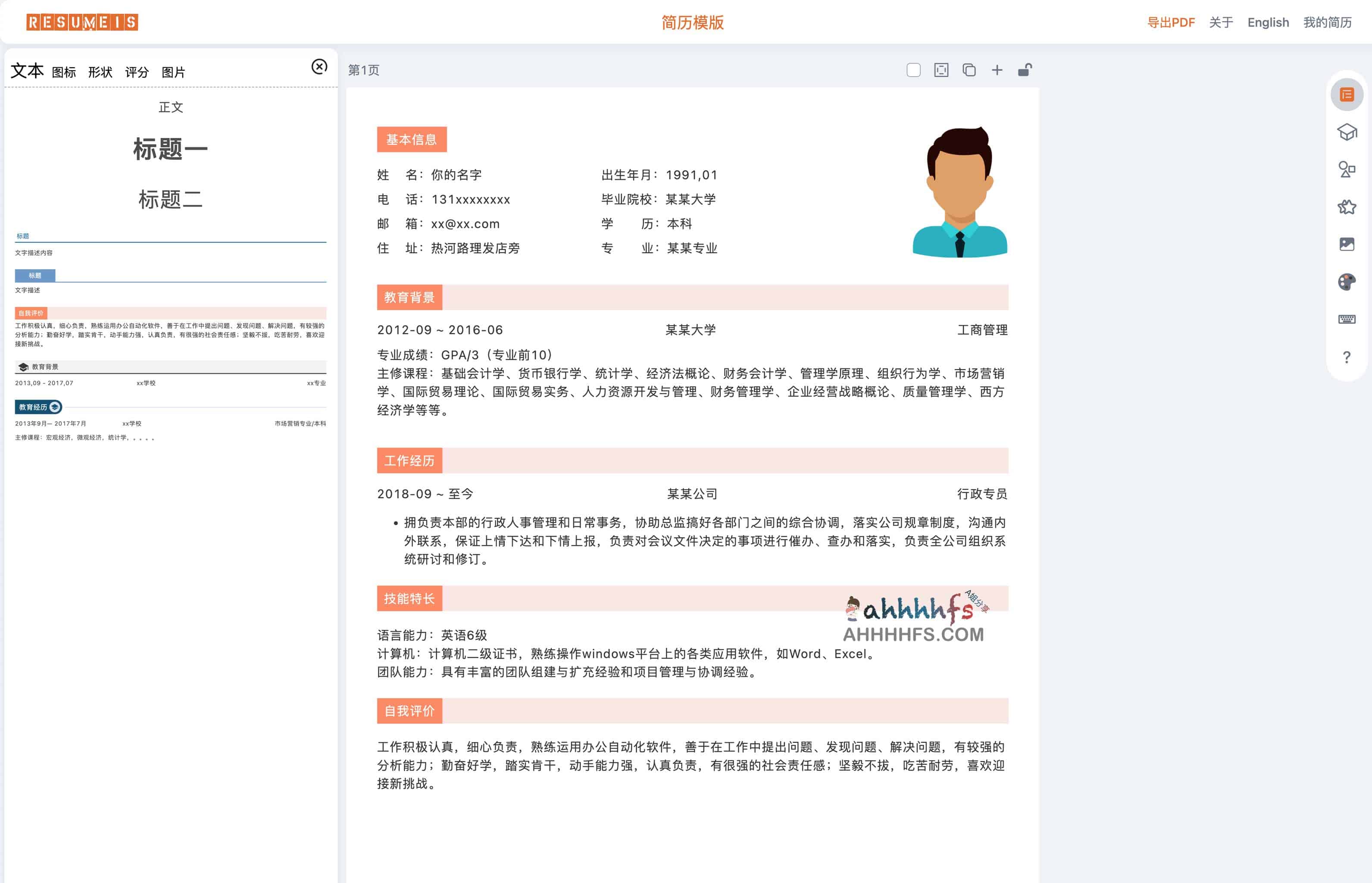The image size is (1372, 883).
Task: Switch language via English link
Action: pyautogui.click(x=1268, y=22)
